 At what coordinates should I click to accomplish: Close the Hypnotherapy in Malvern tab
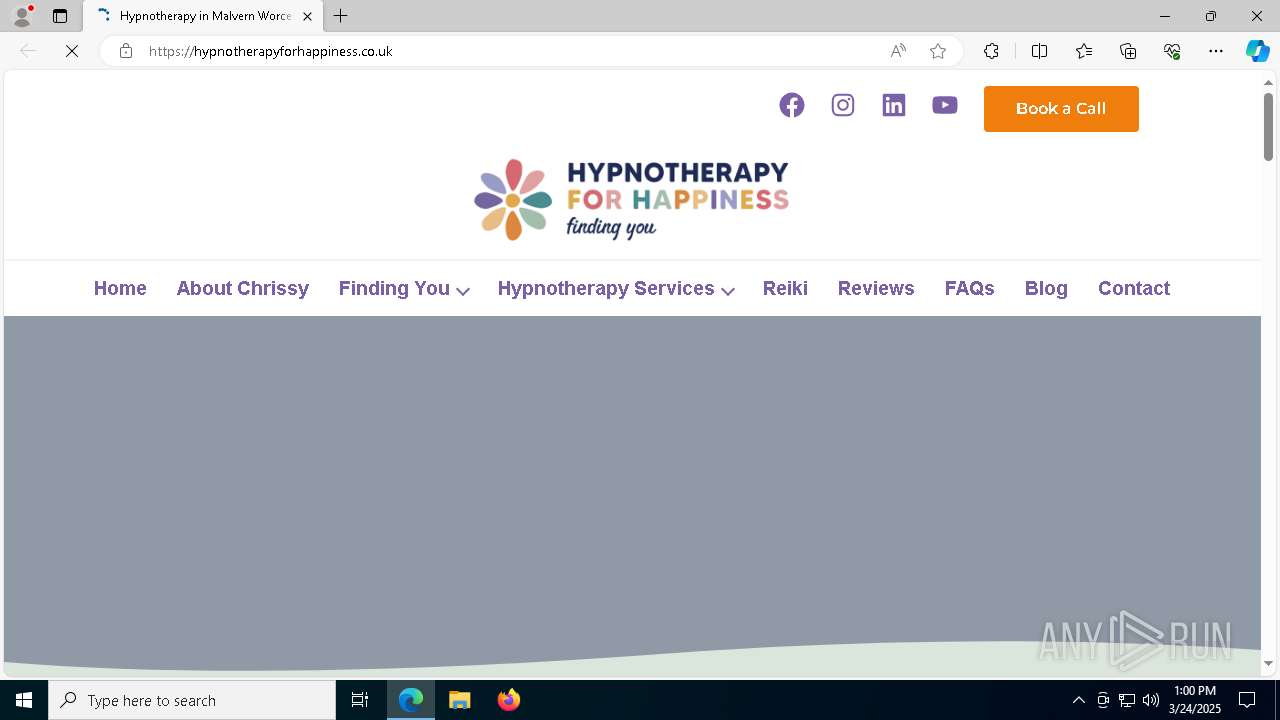[x=307, y=16]
